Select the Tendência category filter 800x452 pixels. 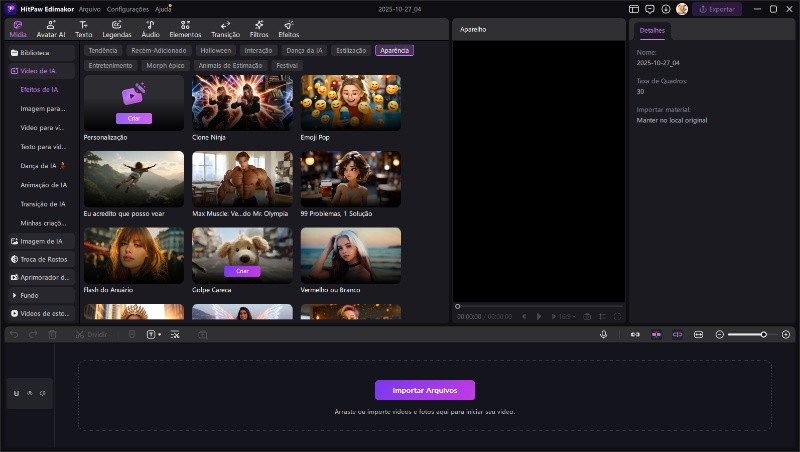click(x=103, y=50)
